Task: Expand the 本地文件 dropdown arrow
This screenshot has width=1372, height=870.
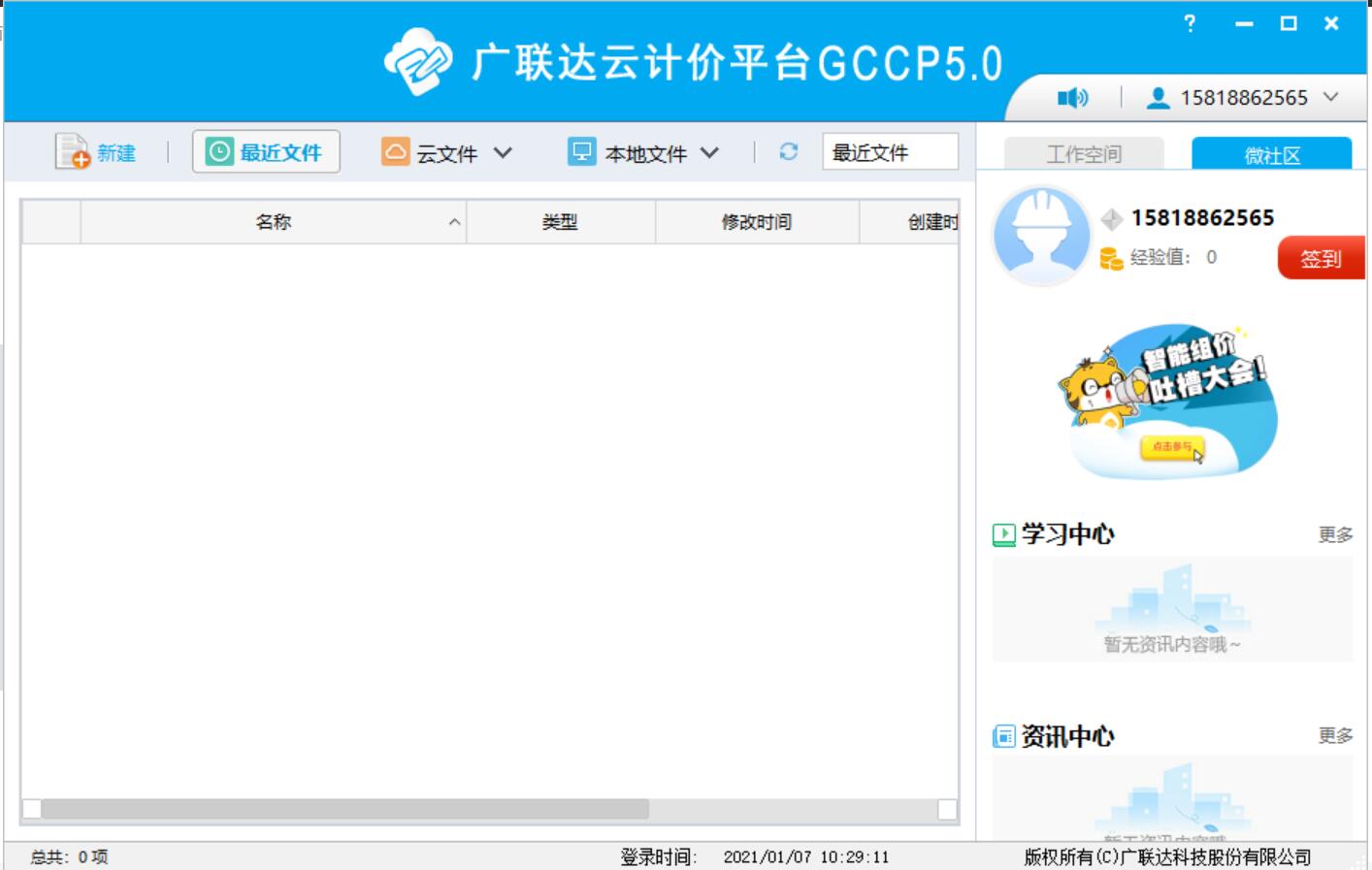Action: 709,152
